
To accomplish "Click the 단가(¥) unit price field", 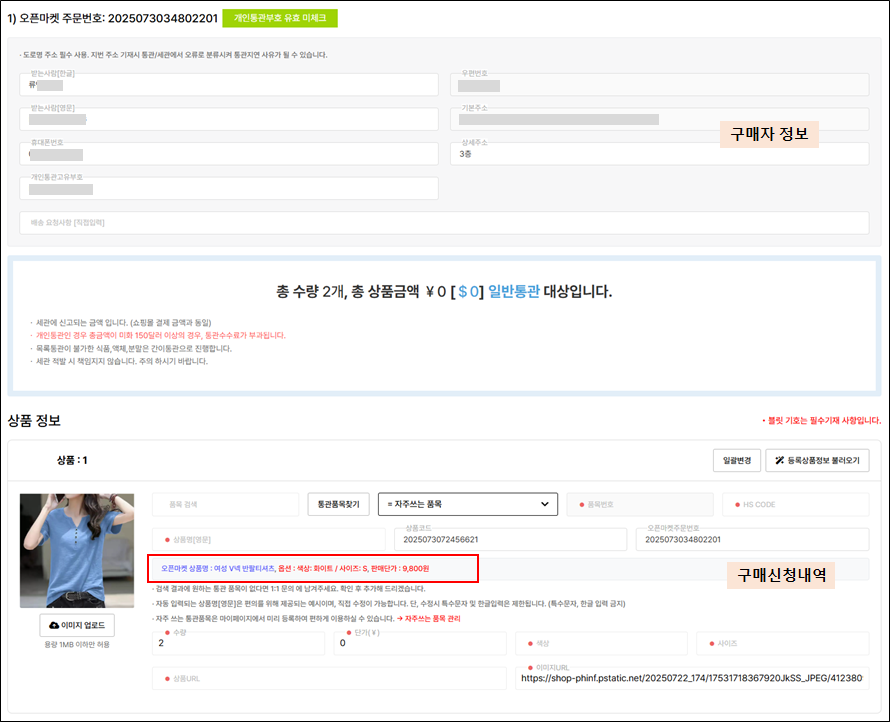I will (x=420, y=643).
